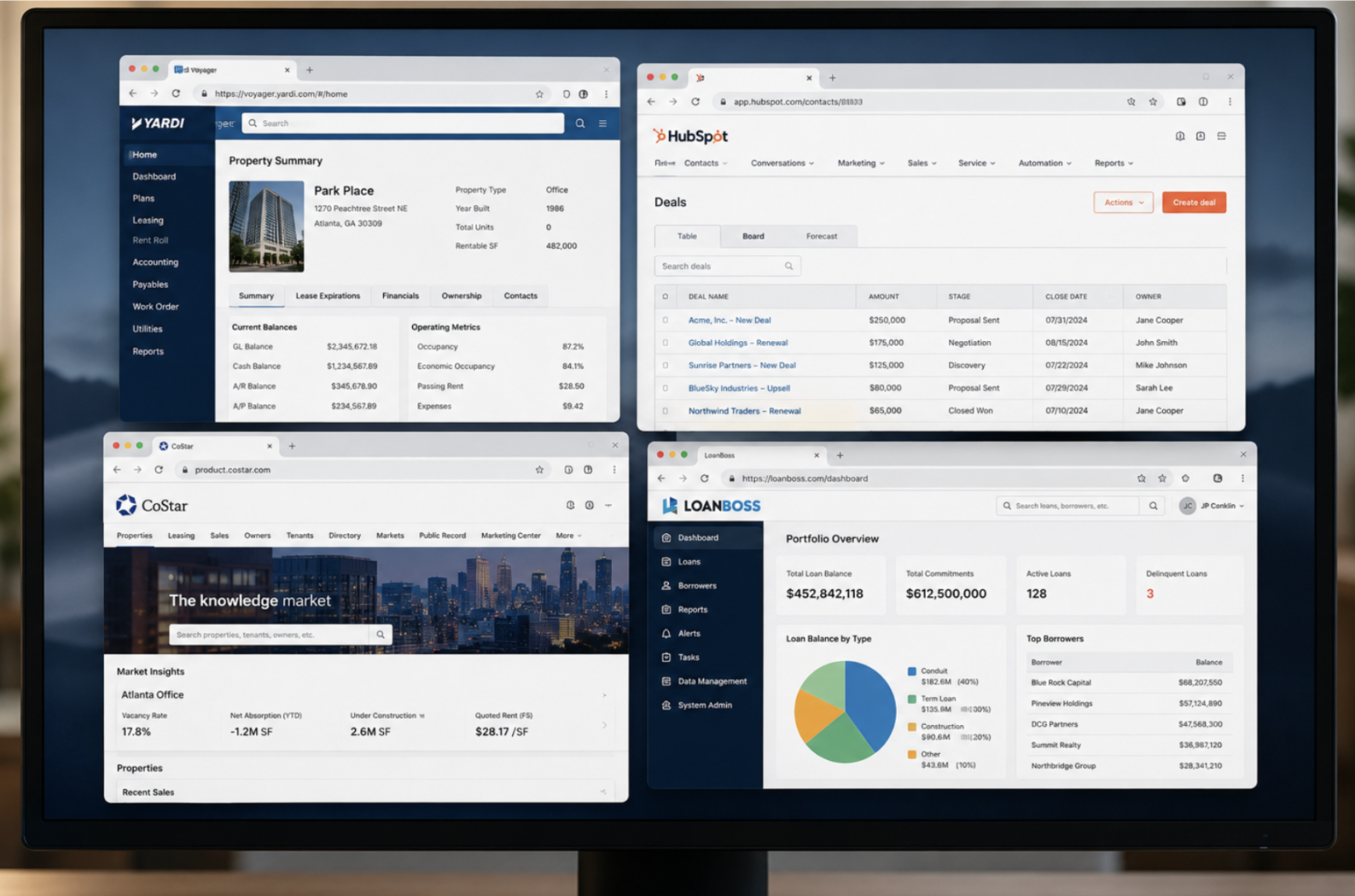Click the Data Management icon in LoanBoss
The height and width of the screenshot is (896, 1355).
tap(666, 681)
